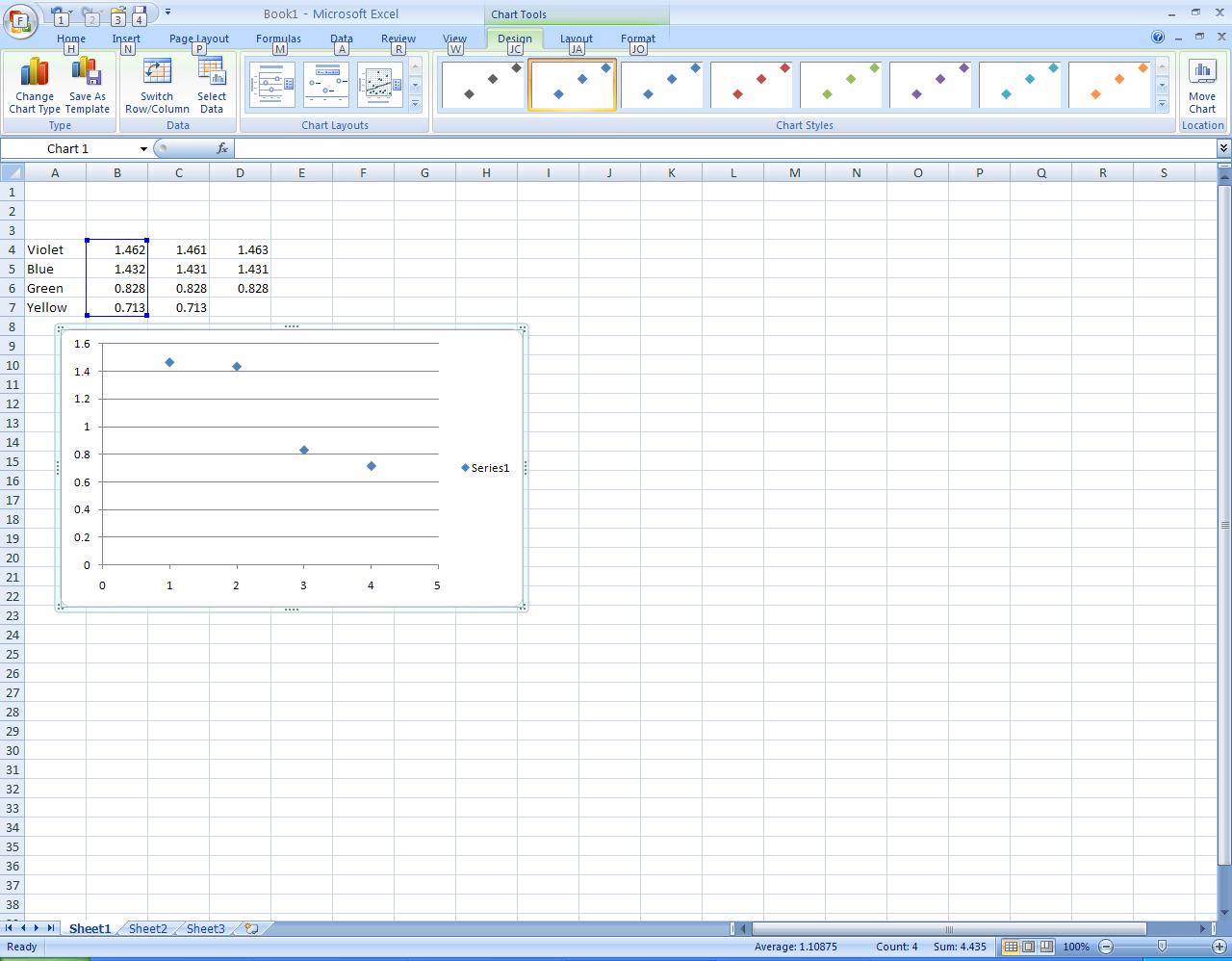1232x961 pixels.
Task: Expand the Name Box dropdown
Action: [143, 149]
